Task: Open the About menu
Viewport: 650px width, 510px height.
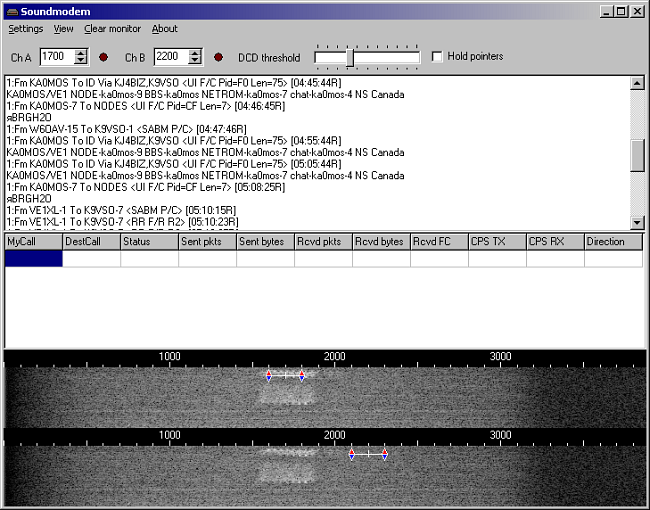Action: coord(165,29)
